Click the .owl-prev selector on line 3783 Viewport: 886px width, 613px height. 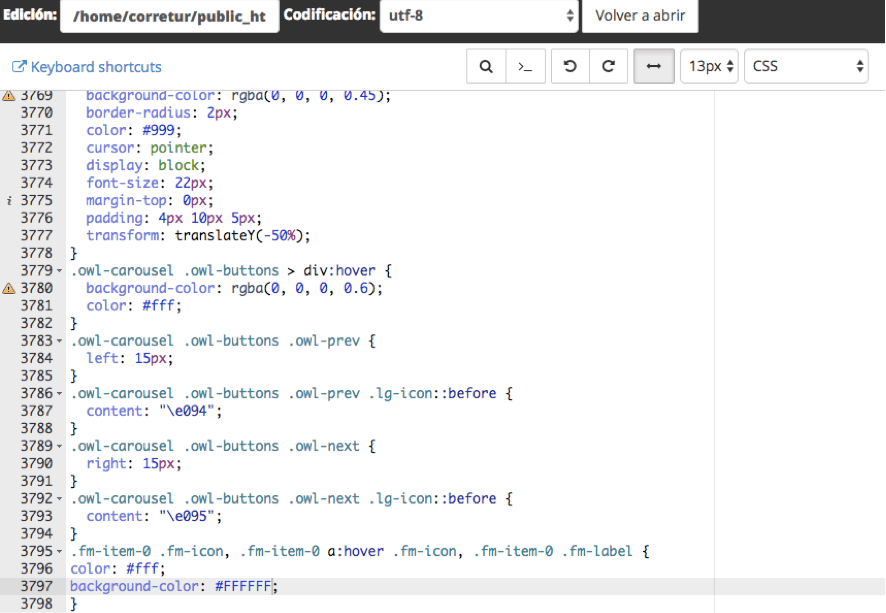tap(324, 341)
